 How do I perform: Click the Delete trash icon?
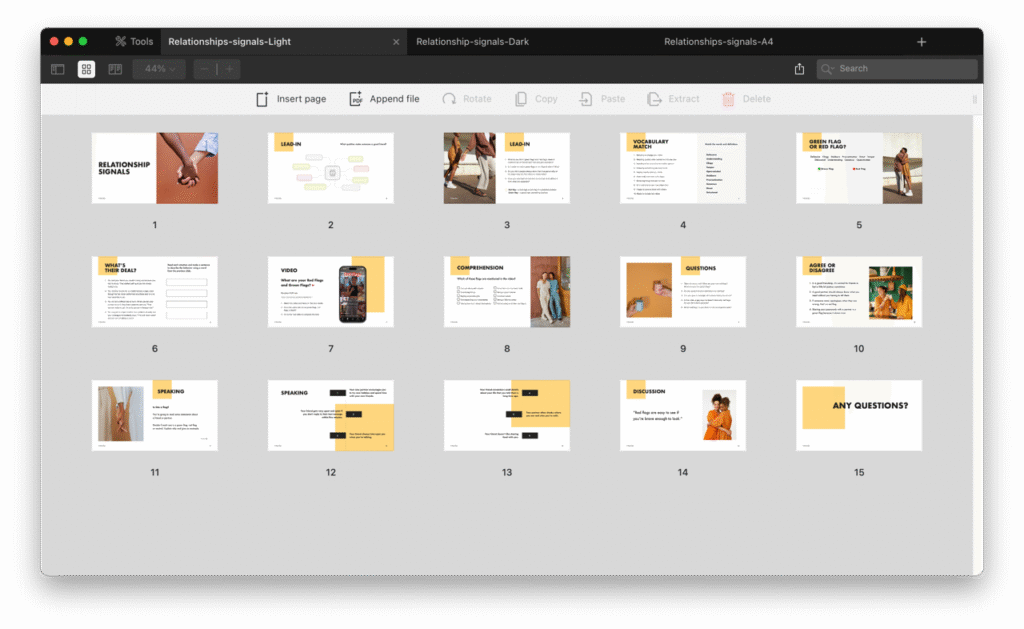[x=728, y=99]
